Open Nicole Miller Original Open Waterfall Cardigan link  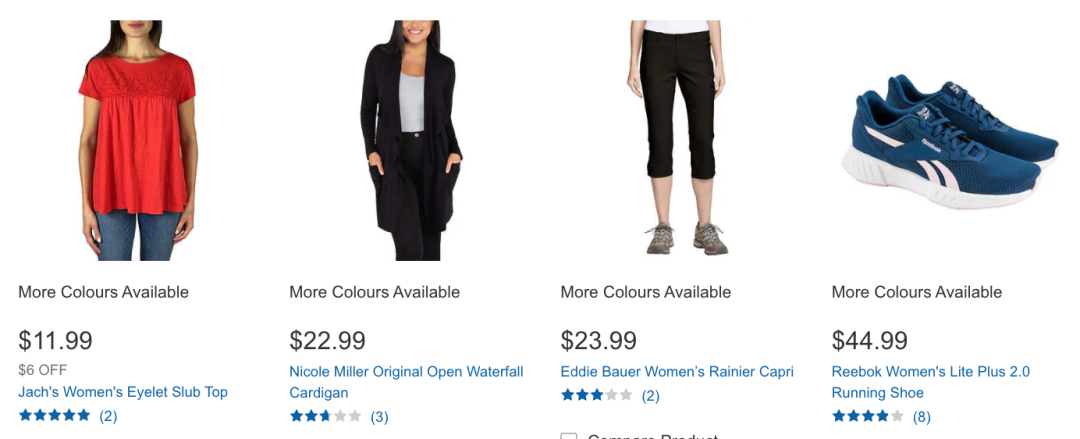click(x=406, y=382)
